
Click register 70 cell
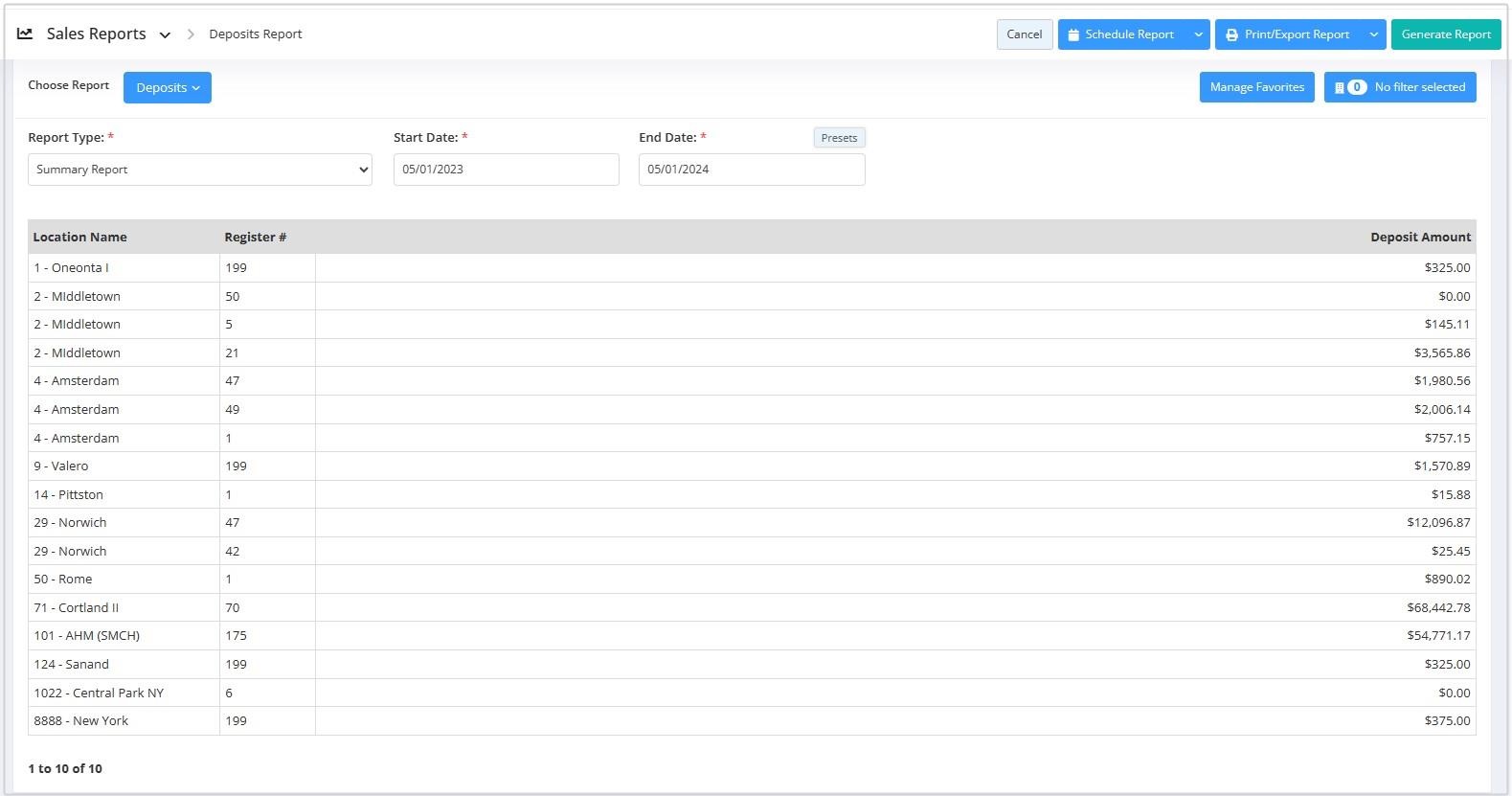(x=268, y=607)
